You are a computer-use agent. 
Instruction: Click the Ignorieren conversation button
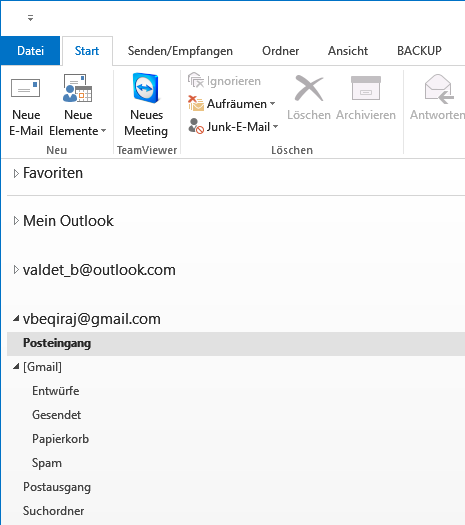224,81
